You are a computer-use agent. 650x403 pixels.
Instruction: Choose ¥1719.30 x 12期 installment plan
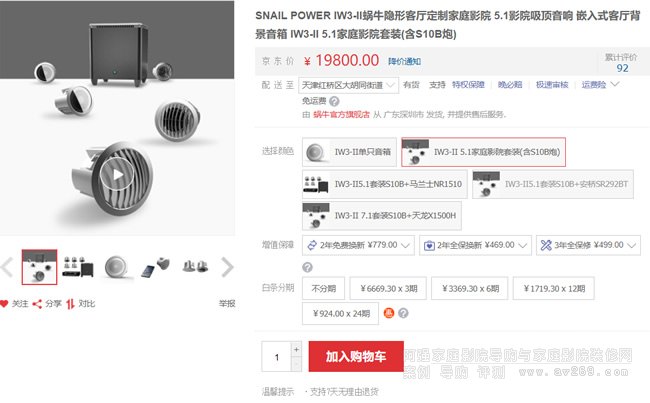click(x=554, y=289)
